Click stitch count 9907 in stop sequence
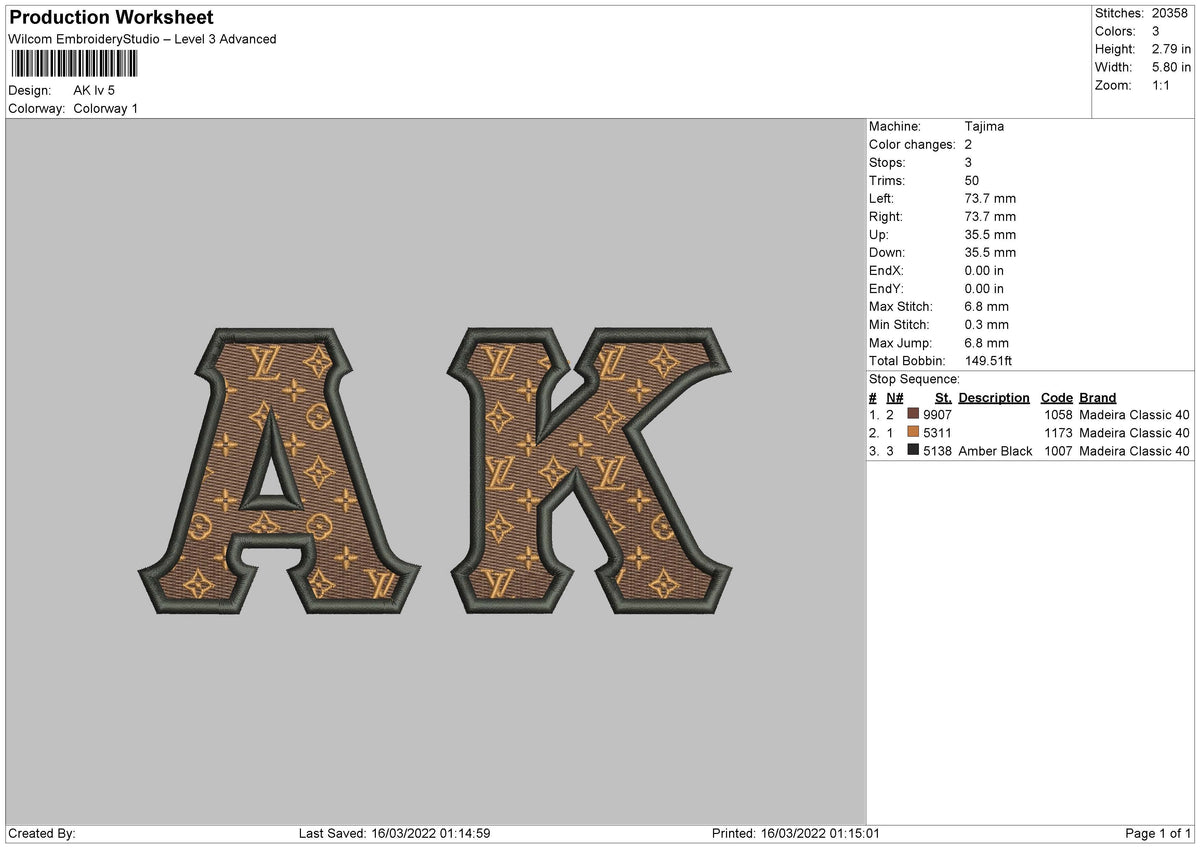The image size is (1200, 848). pos(937,415)
